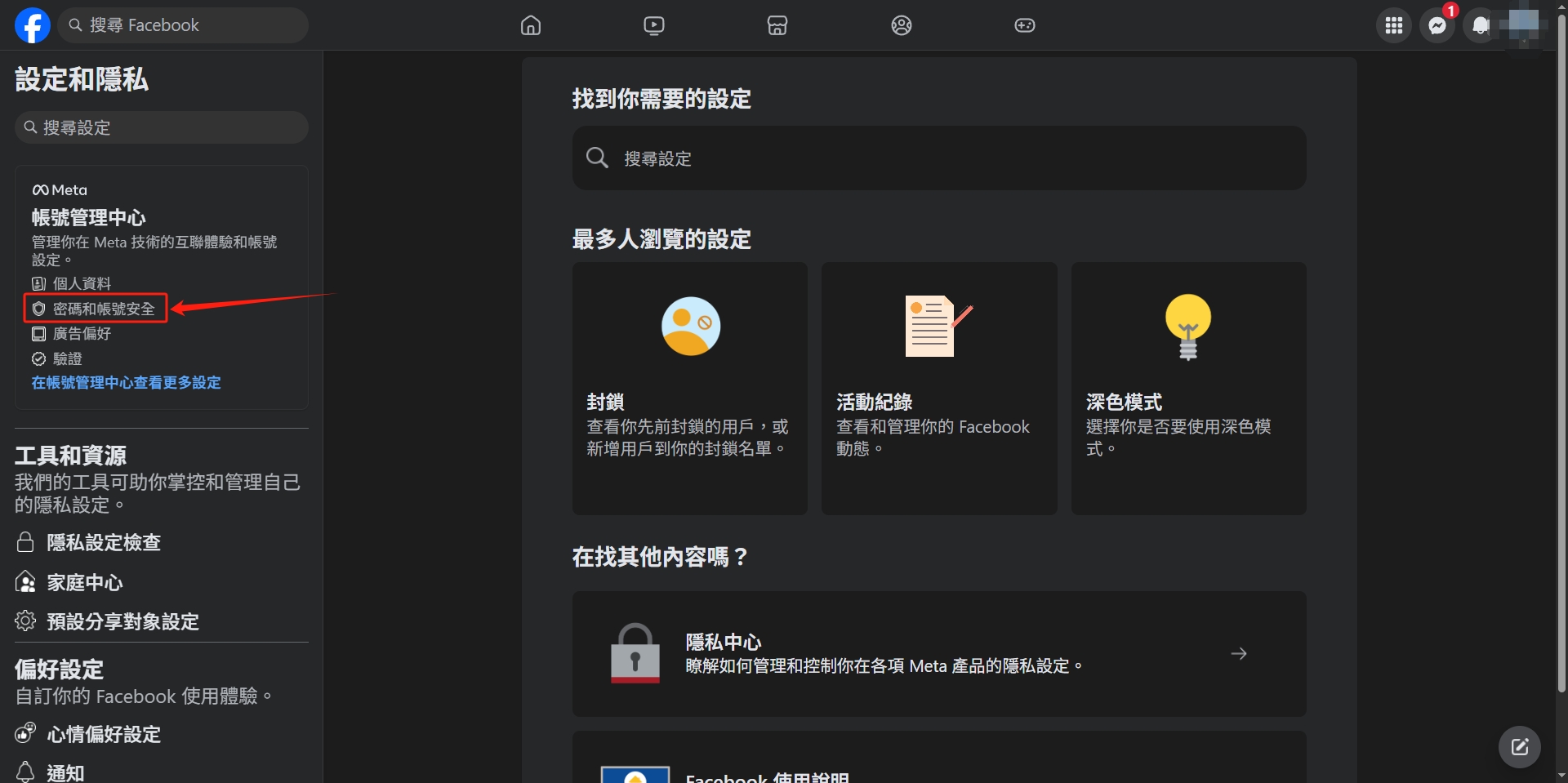Open the Gaming tab icon
1568x783 pixels.
[x=1025, y=25]
